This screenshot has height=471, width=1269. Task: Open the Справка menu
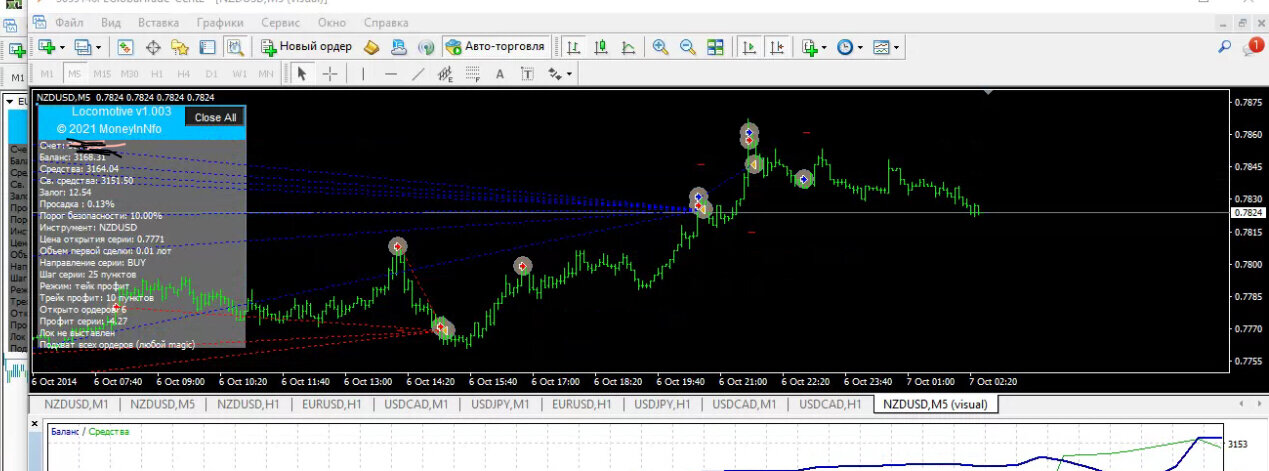(x=386, y=21)
